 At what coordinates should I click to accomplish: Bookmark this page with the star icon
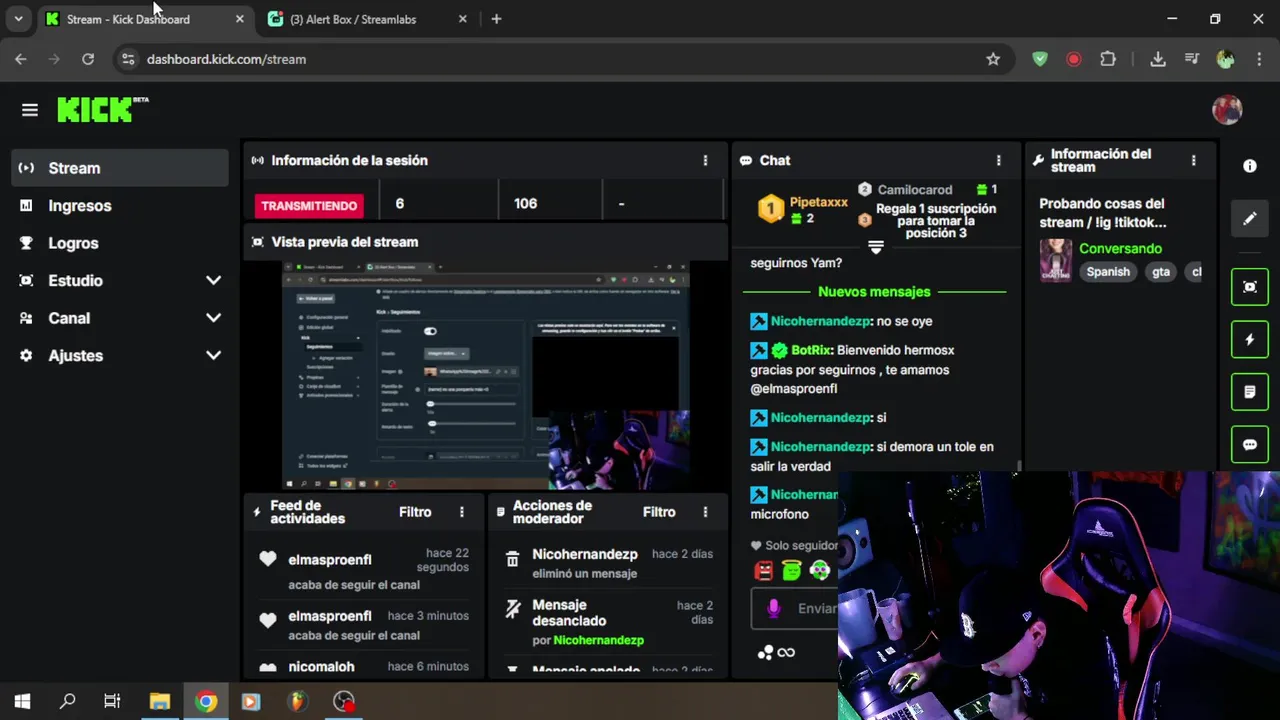[x=993, y=59]
